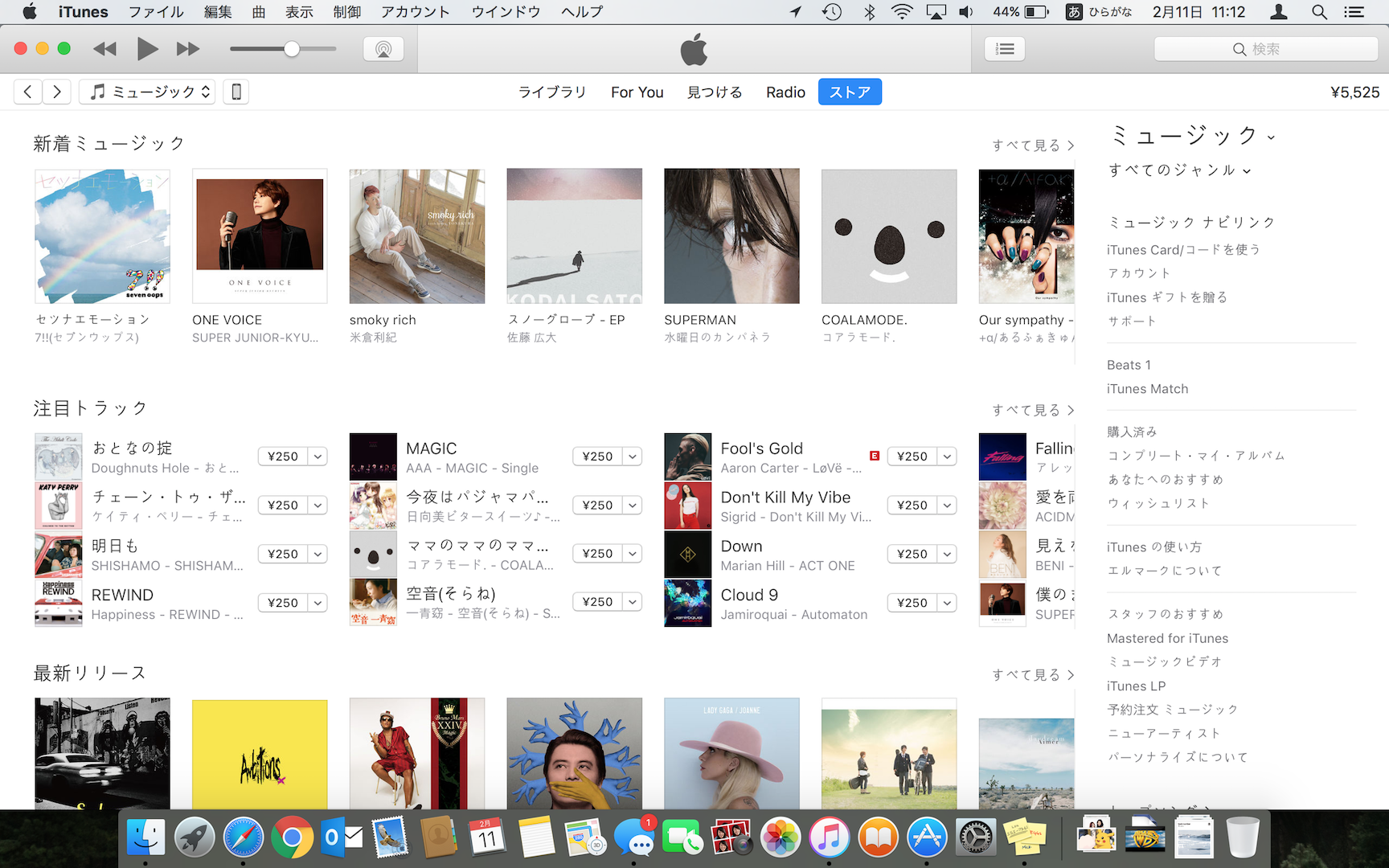Open App Store from the dock
The height and width of the screenshot is (868, 1389).
[x=927, y=837]
